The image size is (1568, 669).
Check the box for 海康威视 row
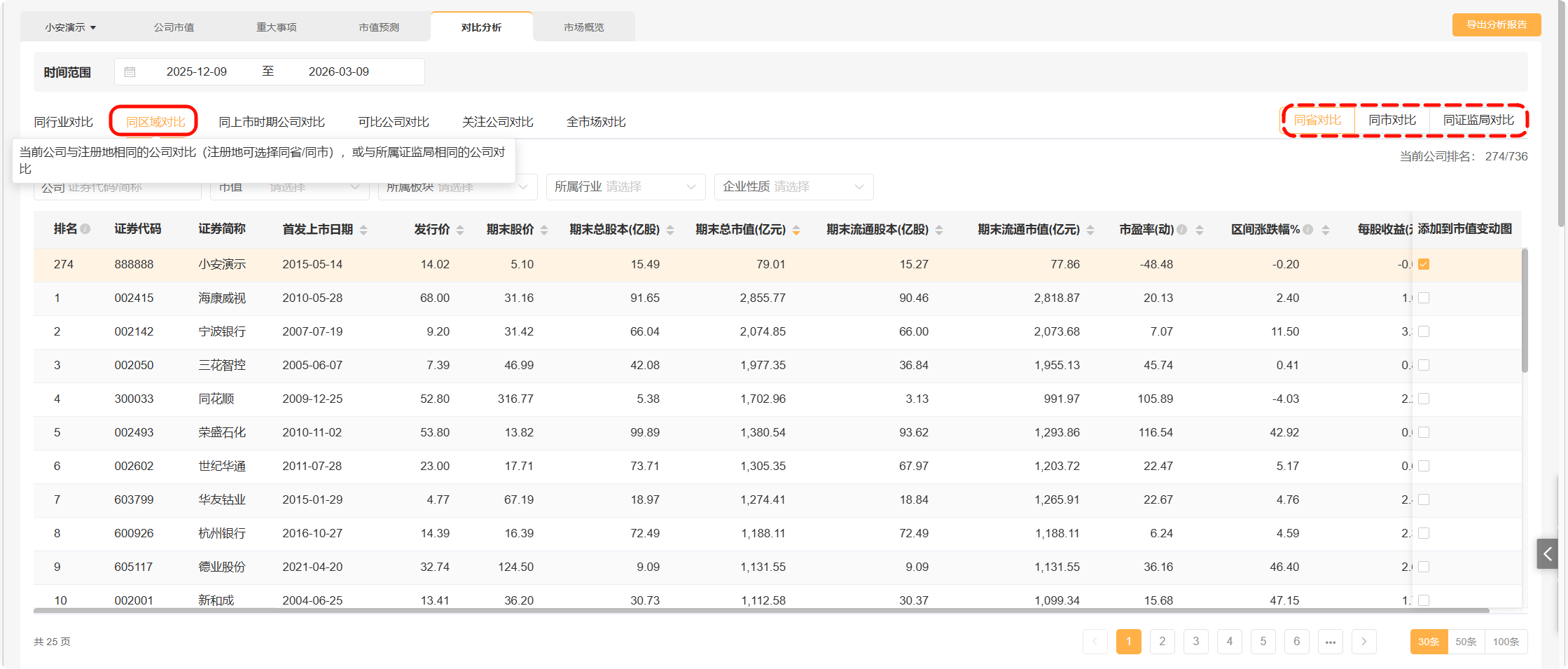(x=1424, y=298)
